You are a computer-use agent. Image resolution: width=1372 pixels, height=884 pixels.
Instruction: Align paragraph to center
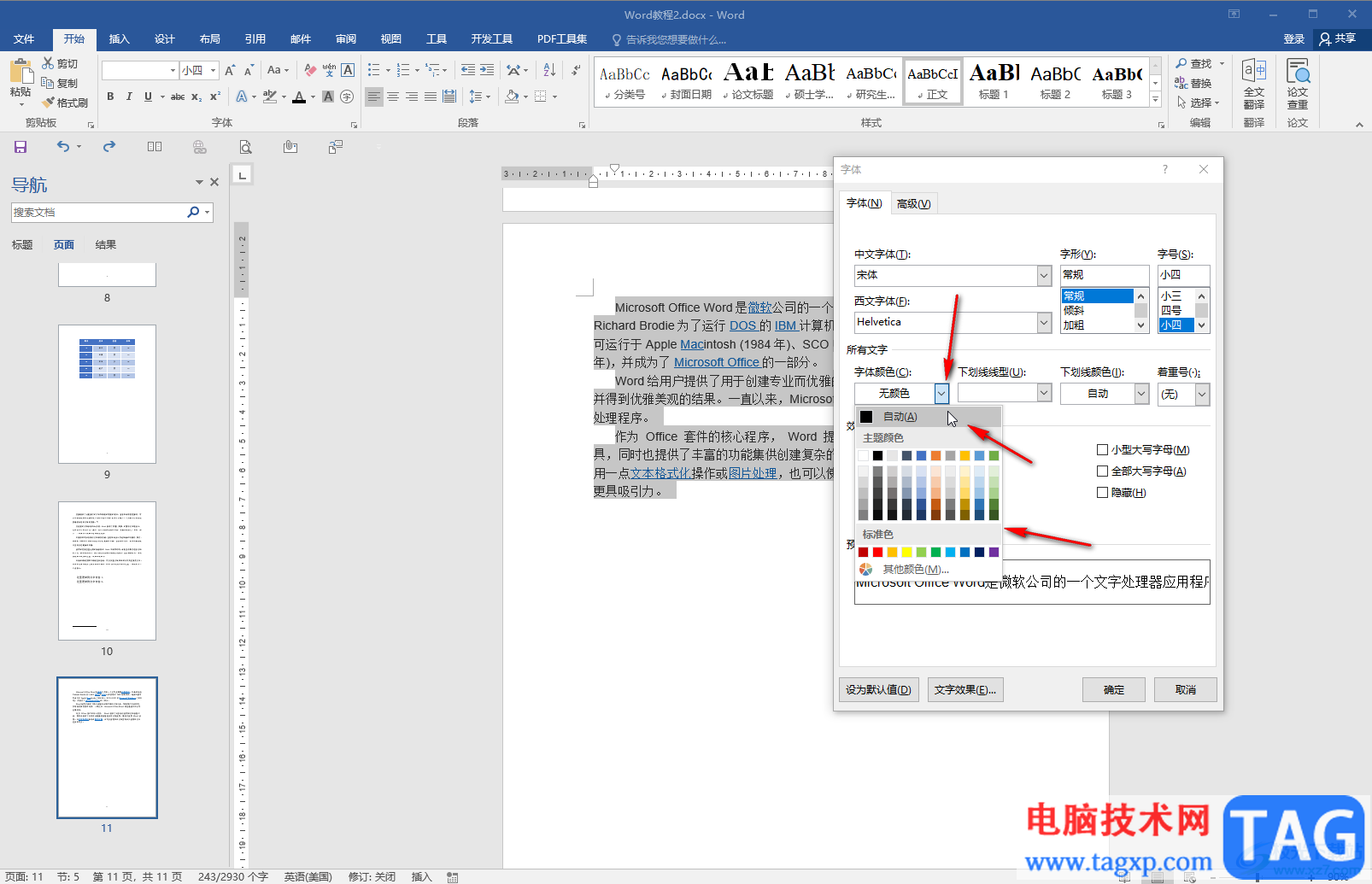point(393,97)
